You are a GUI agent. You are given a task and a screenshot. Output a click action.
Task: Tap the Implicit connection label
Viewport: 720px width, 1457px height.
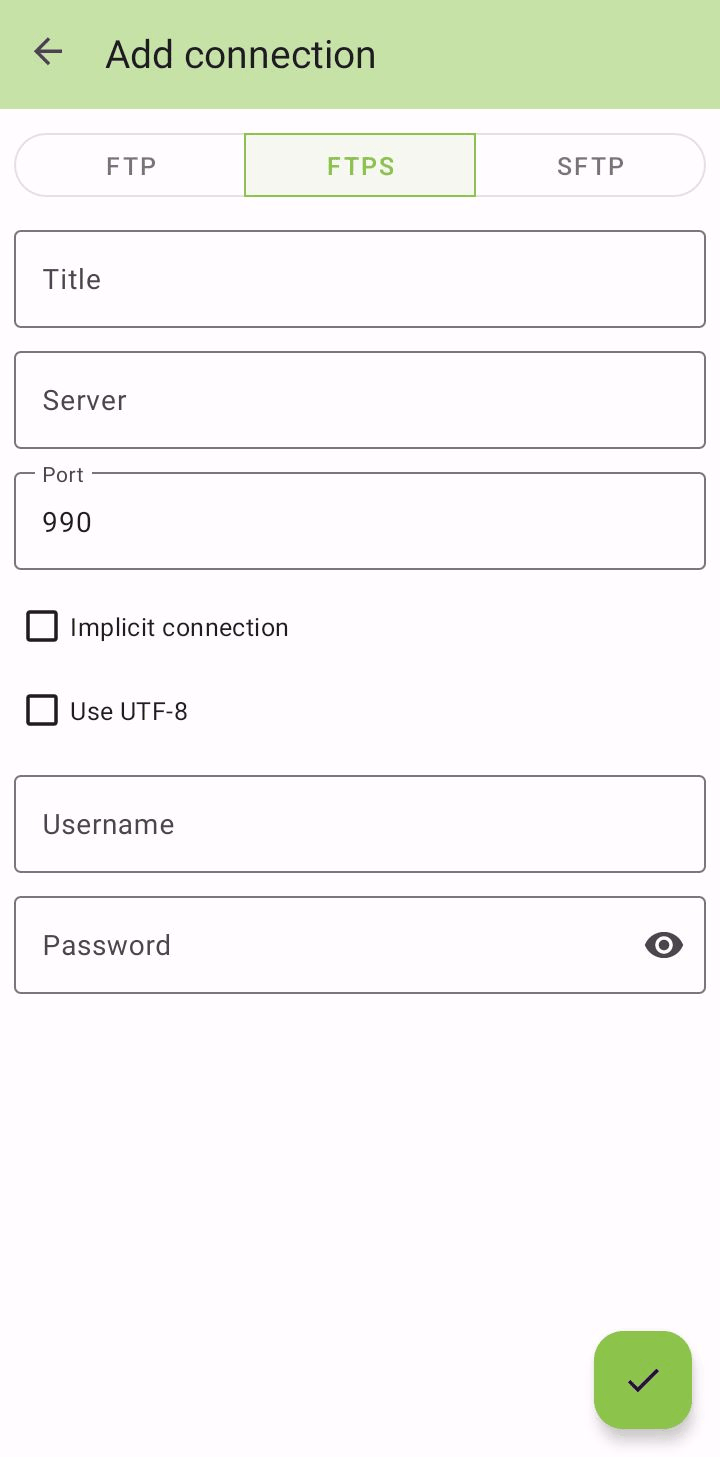click(x=178, y=627)
